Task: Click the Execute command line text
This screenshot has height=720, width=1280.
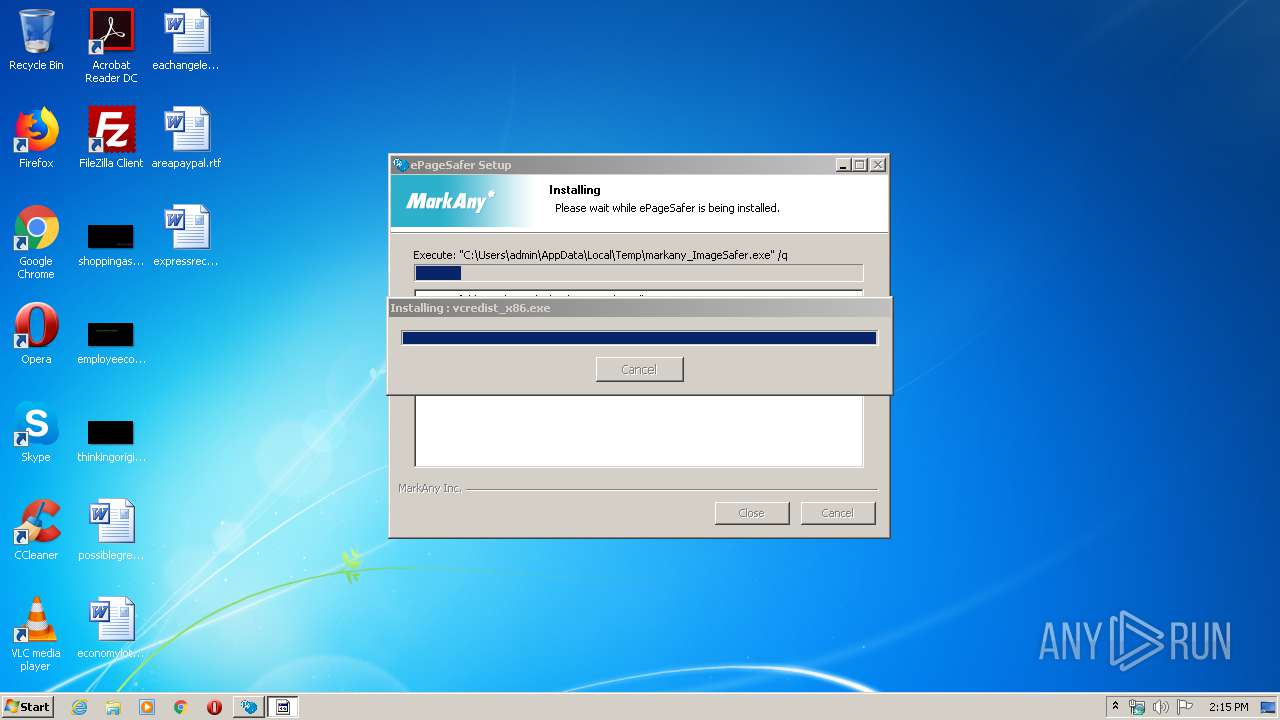Action: click(x=600, y=255)
